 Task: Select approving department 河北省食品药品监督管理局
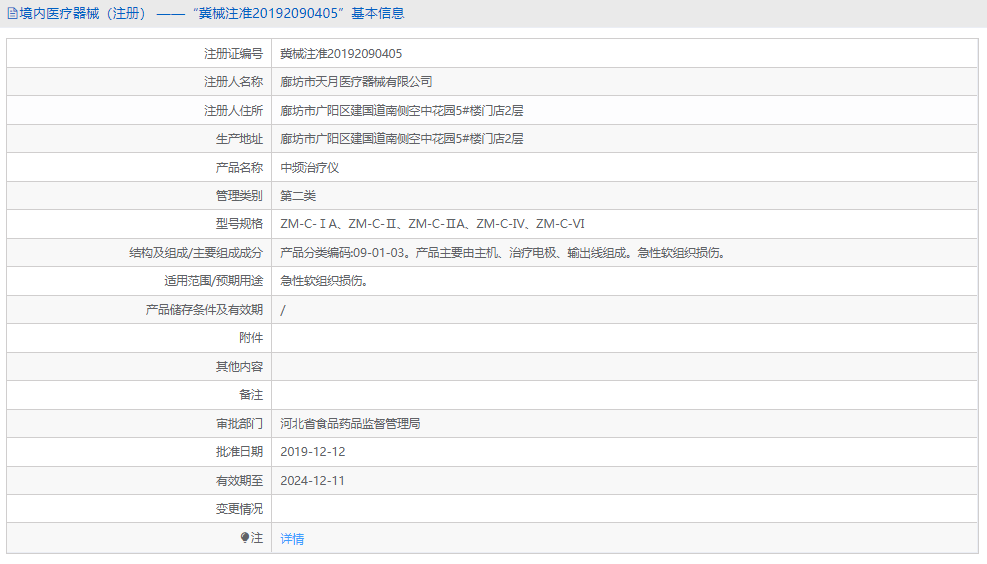350,424
